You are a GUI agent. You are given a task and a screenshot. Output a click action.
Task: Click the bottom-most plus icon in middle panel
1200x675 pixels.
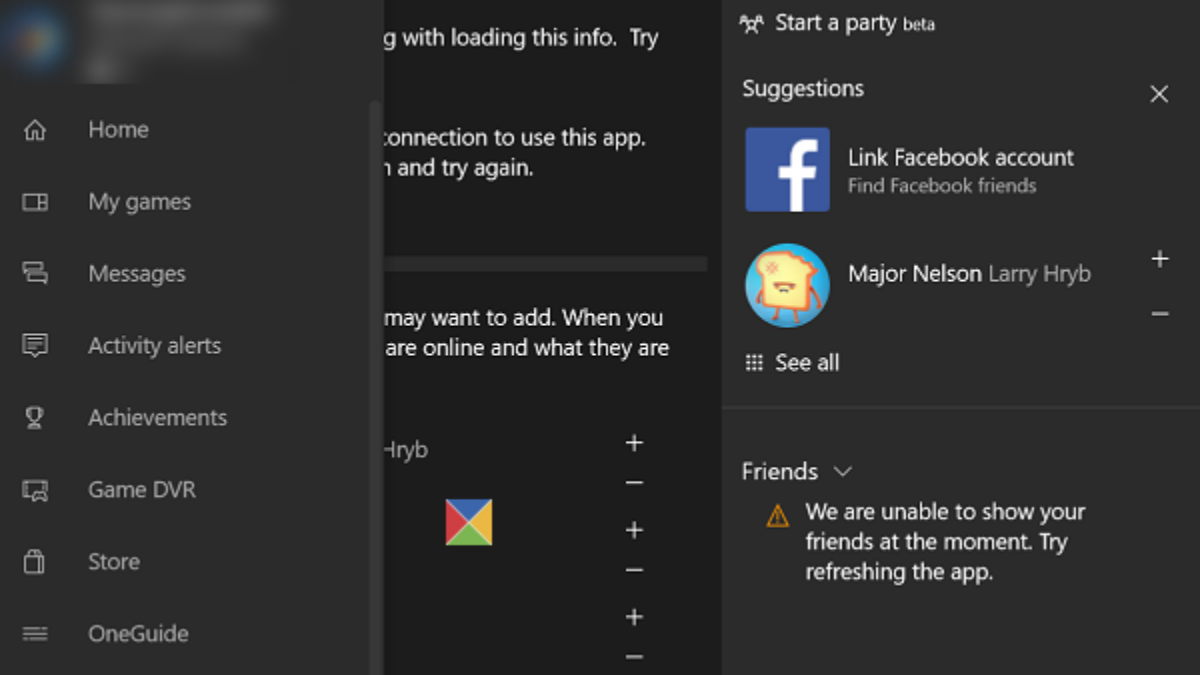[x=634, y=617]
